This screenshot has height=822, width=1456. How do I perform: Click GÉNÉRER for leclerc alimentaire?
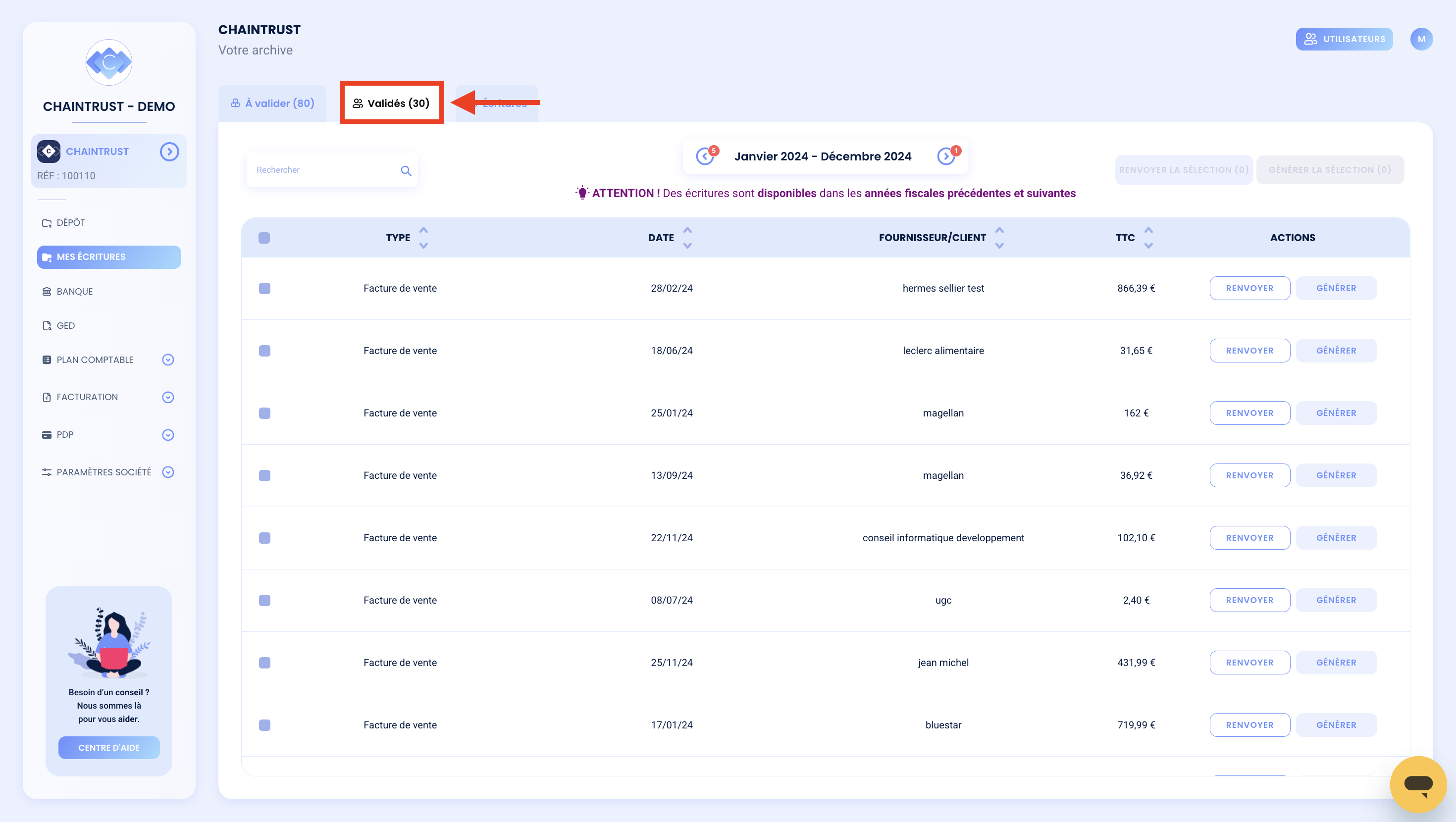click(x=1336, y=351)
